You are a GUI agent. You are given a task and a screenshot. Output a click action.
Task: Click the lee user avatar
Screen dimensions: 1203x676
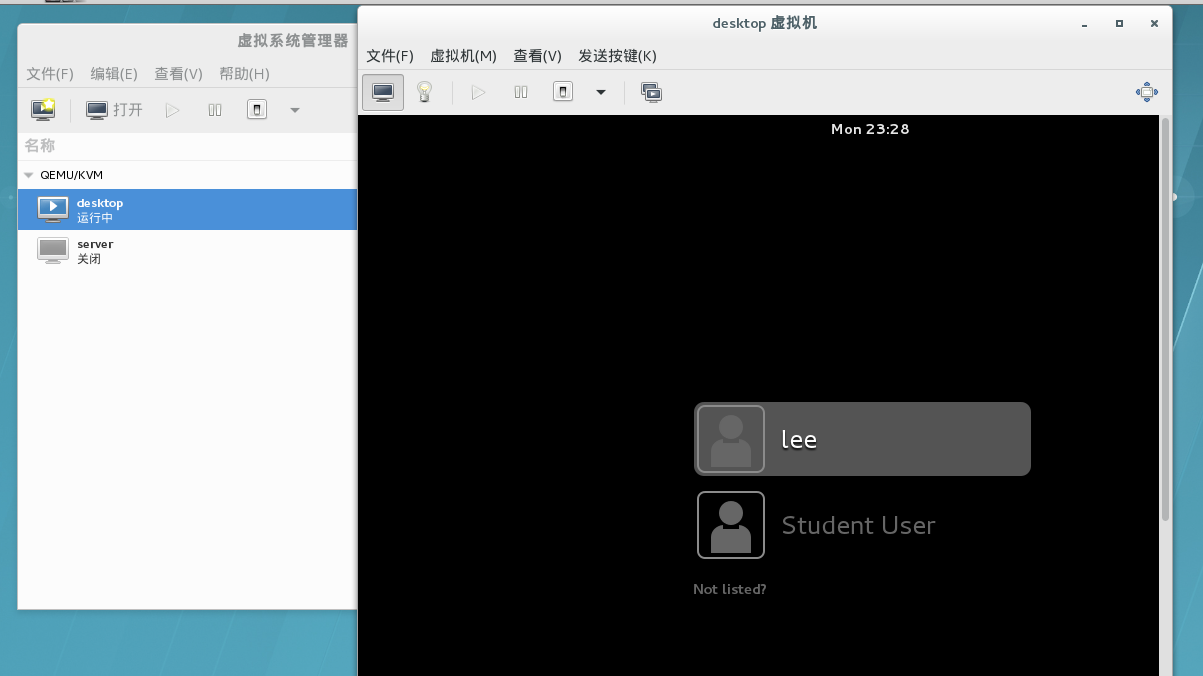click(x=731, y=439)
